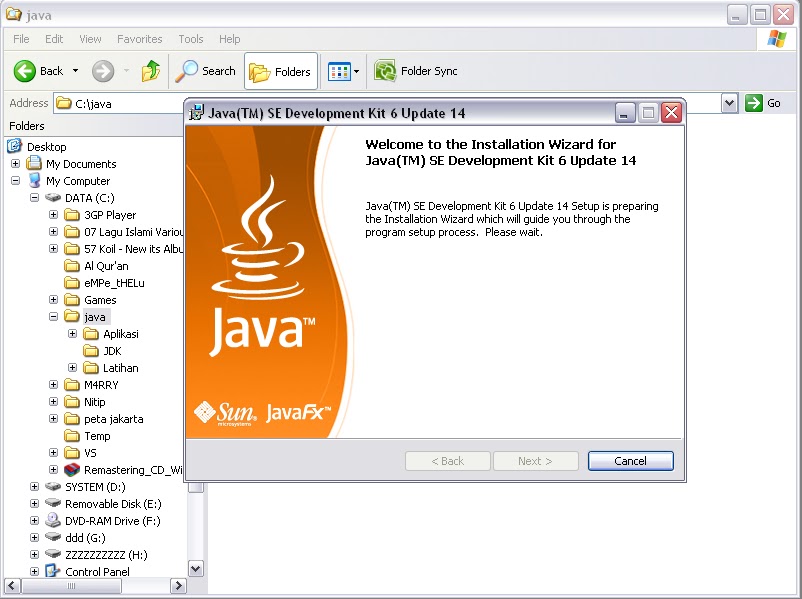Screen dimensions: 802x599
Task: Click scroll down arrow in Folders pane
Action: [196, 568]
